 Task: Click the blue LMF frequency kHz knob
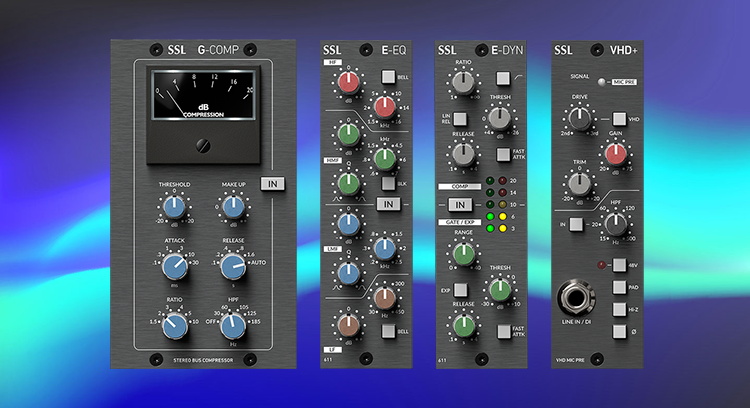tap(385, 248)
